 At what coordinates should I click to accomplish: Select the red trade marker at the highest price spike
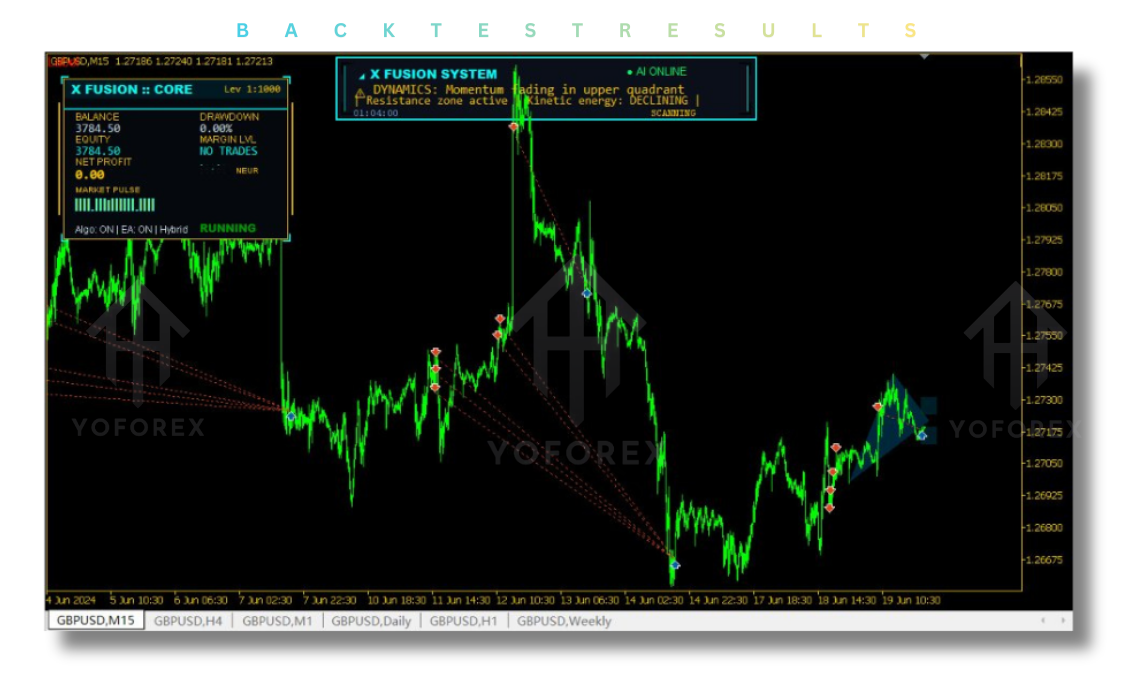point(513,127)
